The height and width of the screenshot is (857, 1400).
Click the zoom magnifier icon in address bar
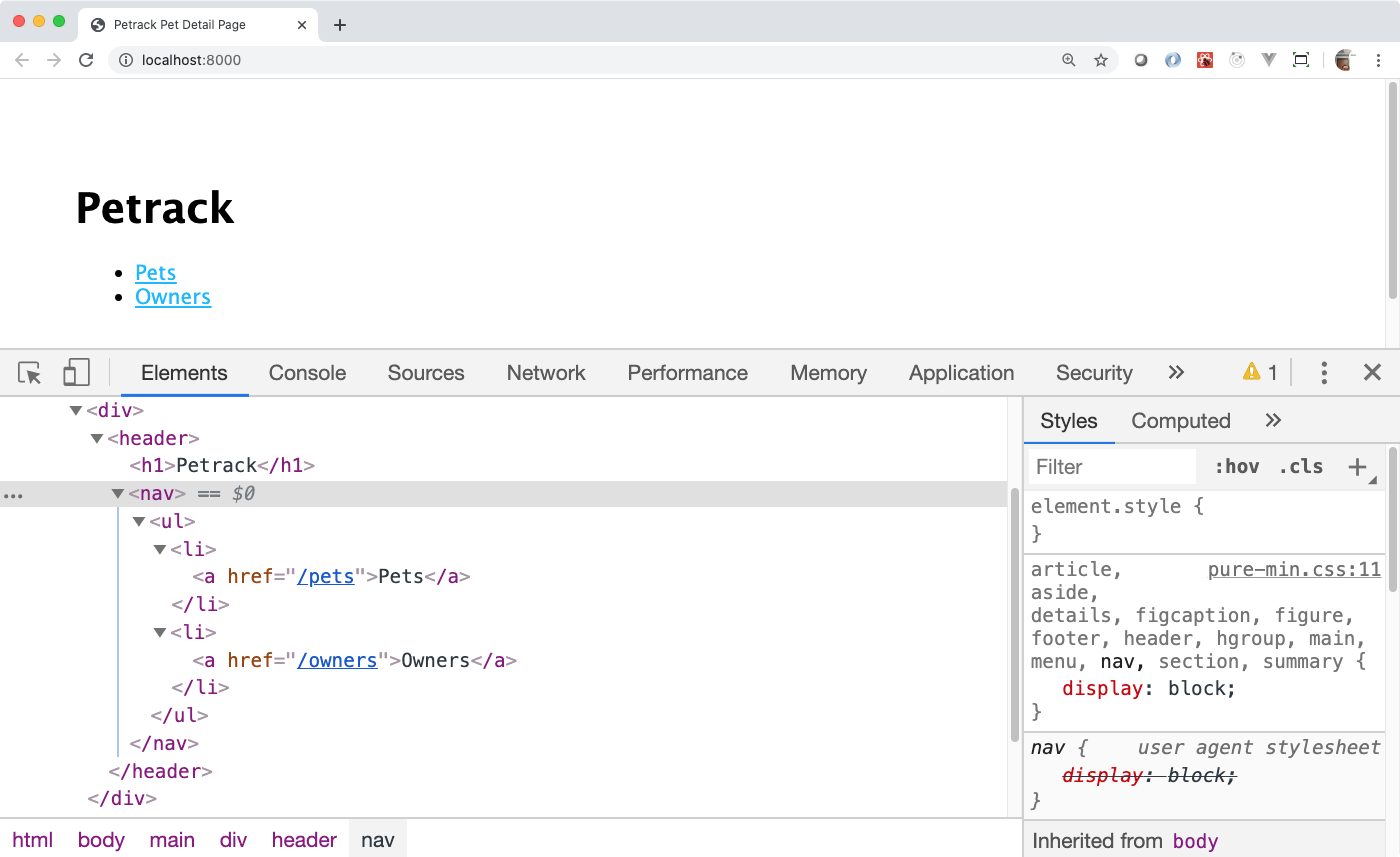(1069, 60)
